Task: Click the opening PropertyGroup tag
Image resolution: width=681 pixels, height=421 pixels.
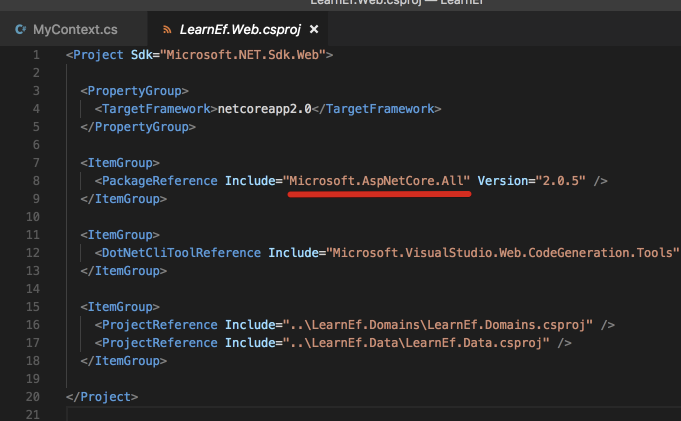Action: pyautogui.click(x=134, y=91)
